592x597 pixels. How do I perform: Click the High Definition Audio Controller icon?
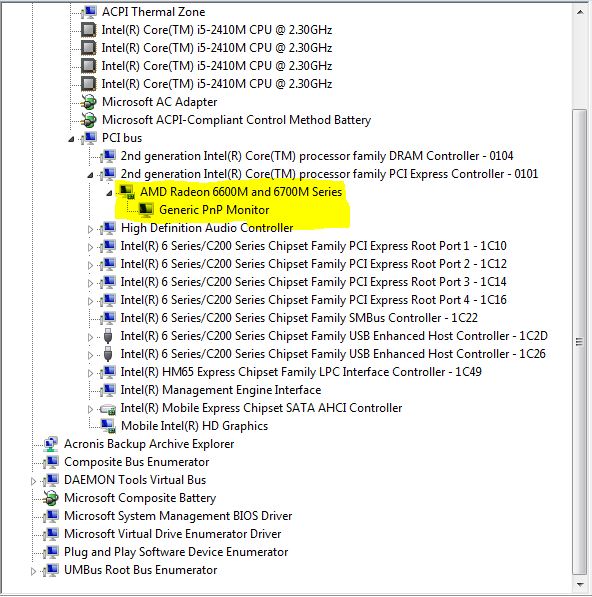[108, 228]
